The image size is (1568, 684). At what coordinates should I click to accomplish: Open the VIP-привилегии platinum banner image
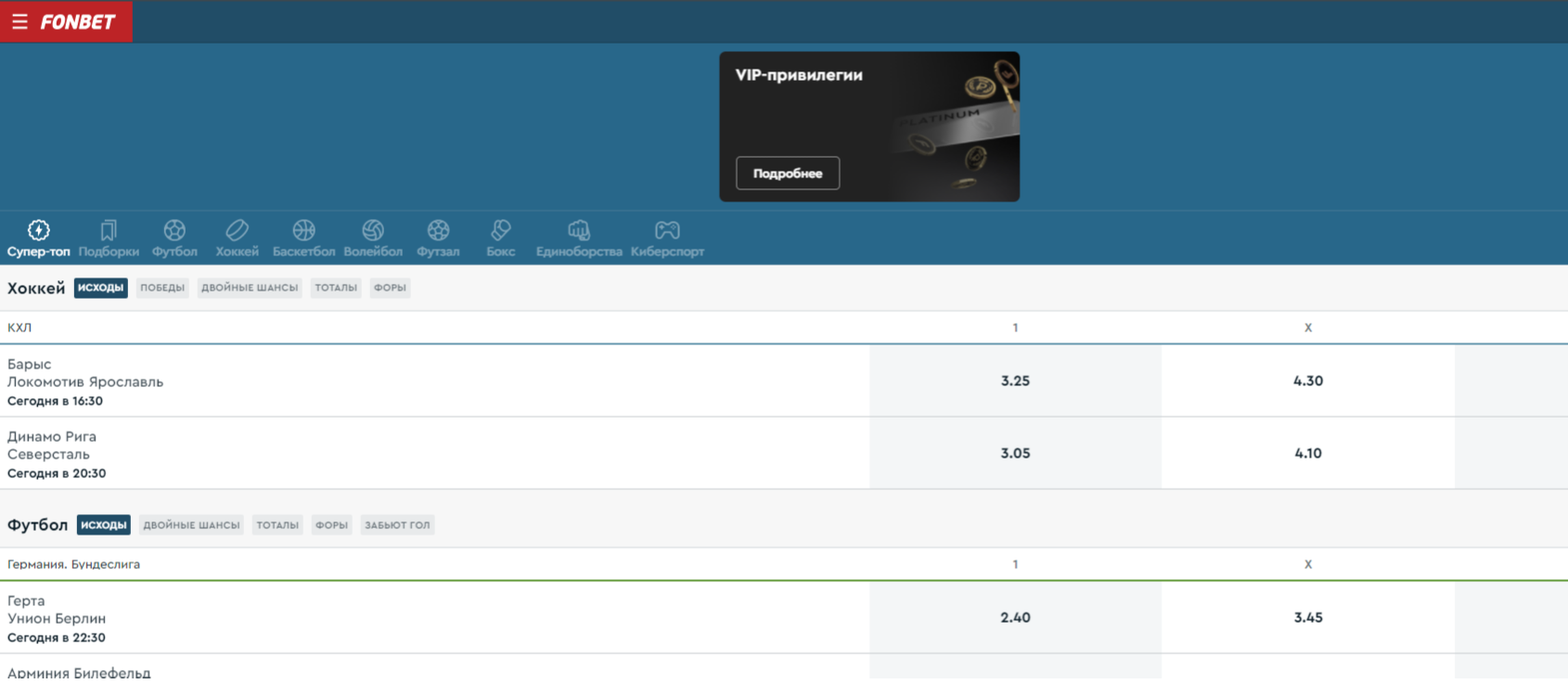coord(869,126)
